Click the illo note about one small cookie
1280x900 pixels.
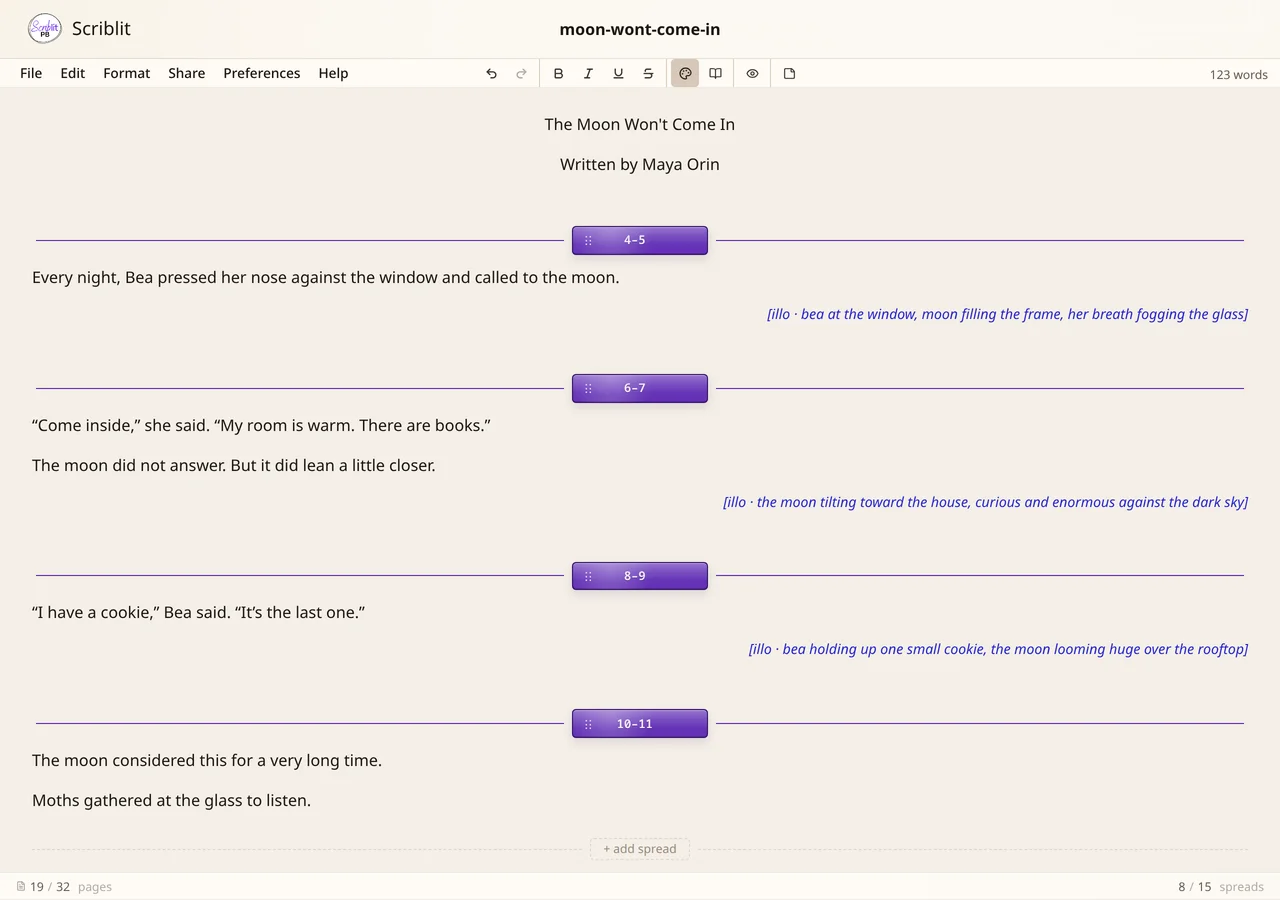click(x=998, y=649)
